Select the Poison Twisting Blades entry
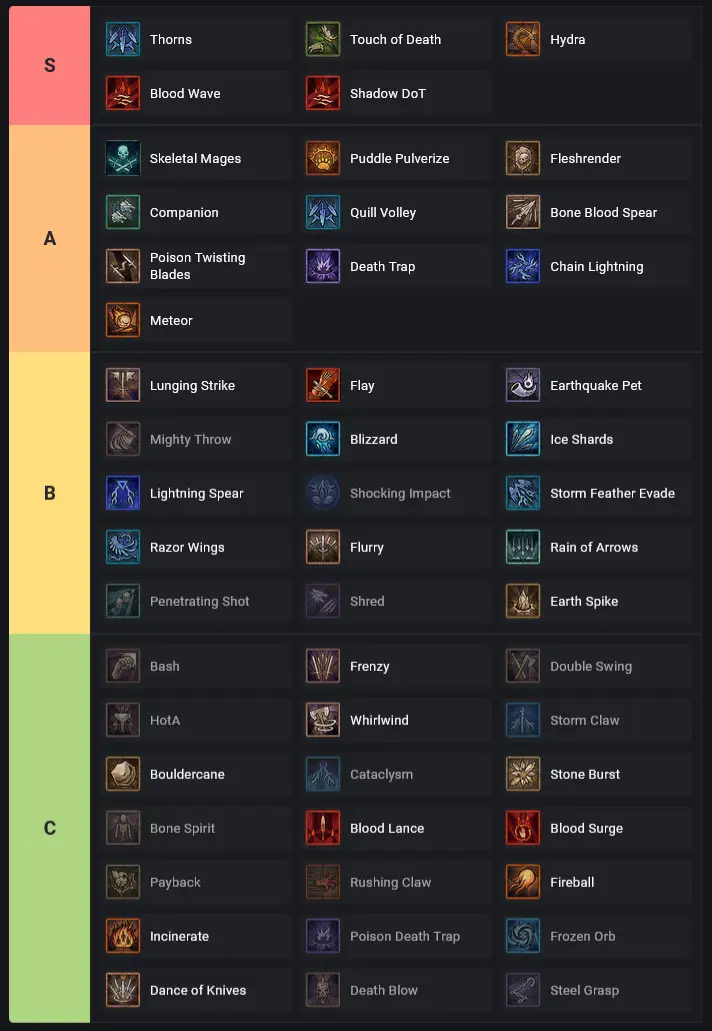Screen dimensions: 712x1031 [196, 266]
